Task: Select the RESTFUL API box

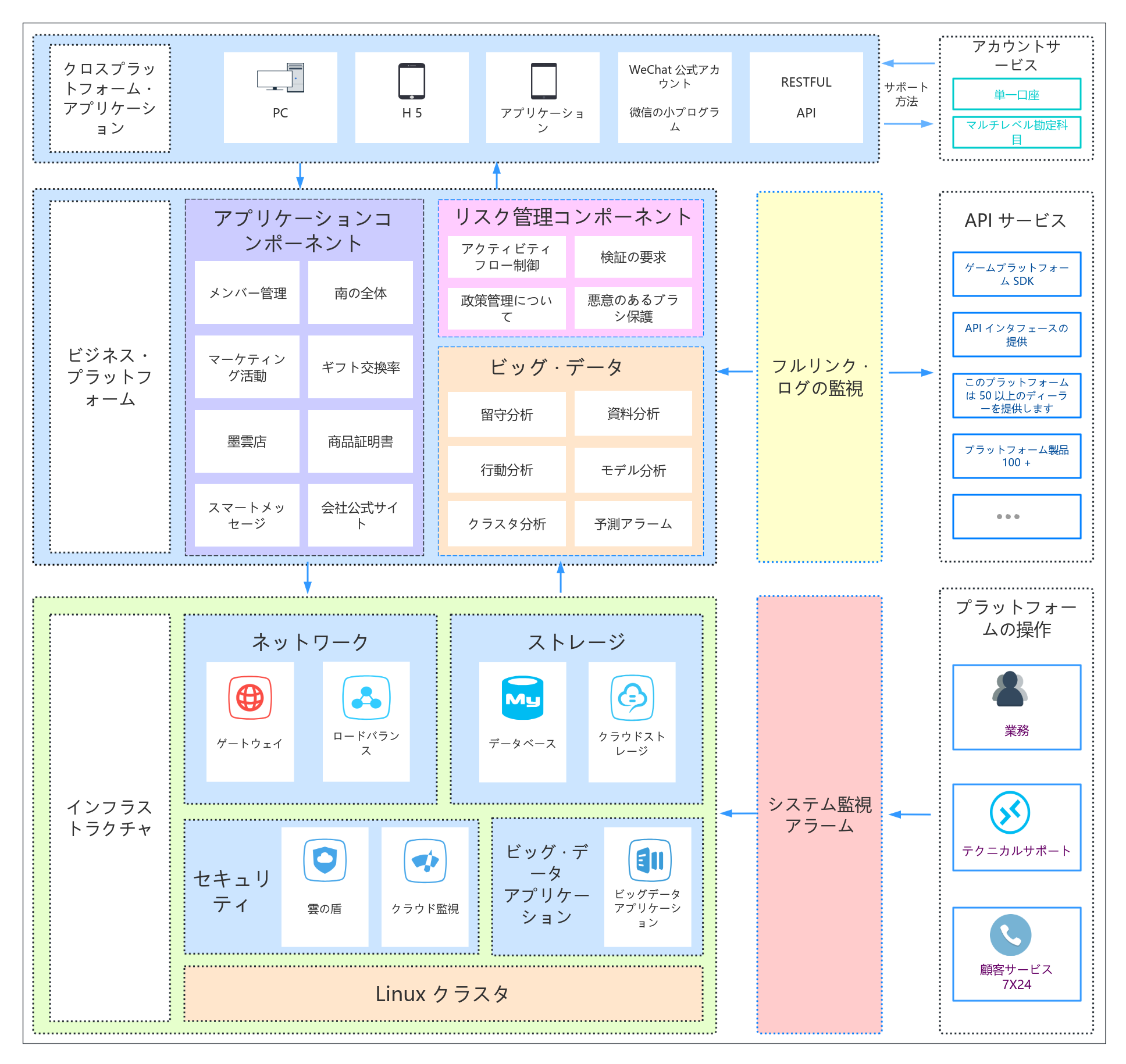Action: point(806,97)
